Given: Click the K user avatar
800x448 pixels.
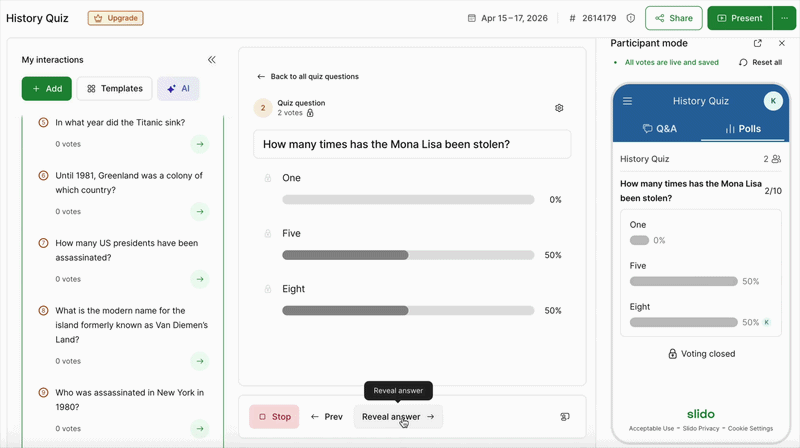Looking at the screenshot, I should pyautogui.click(x=772, y=101).
